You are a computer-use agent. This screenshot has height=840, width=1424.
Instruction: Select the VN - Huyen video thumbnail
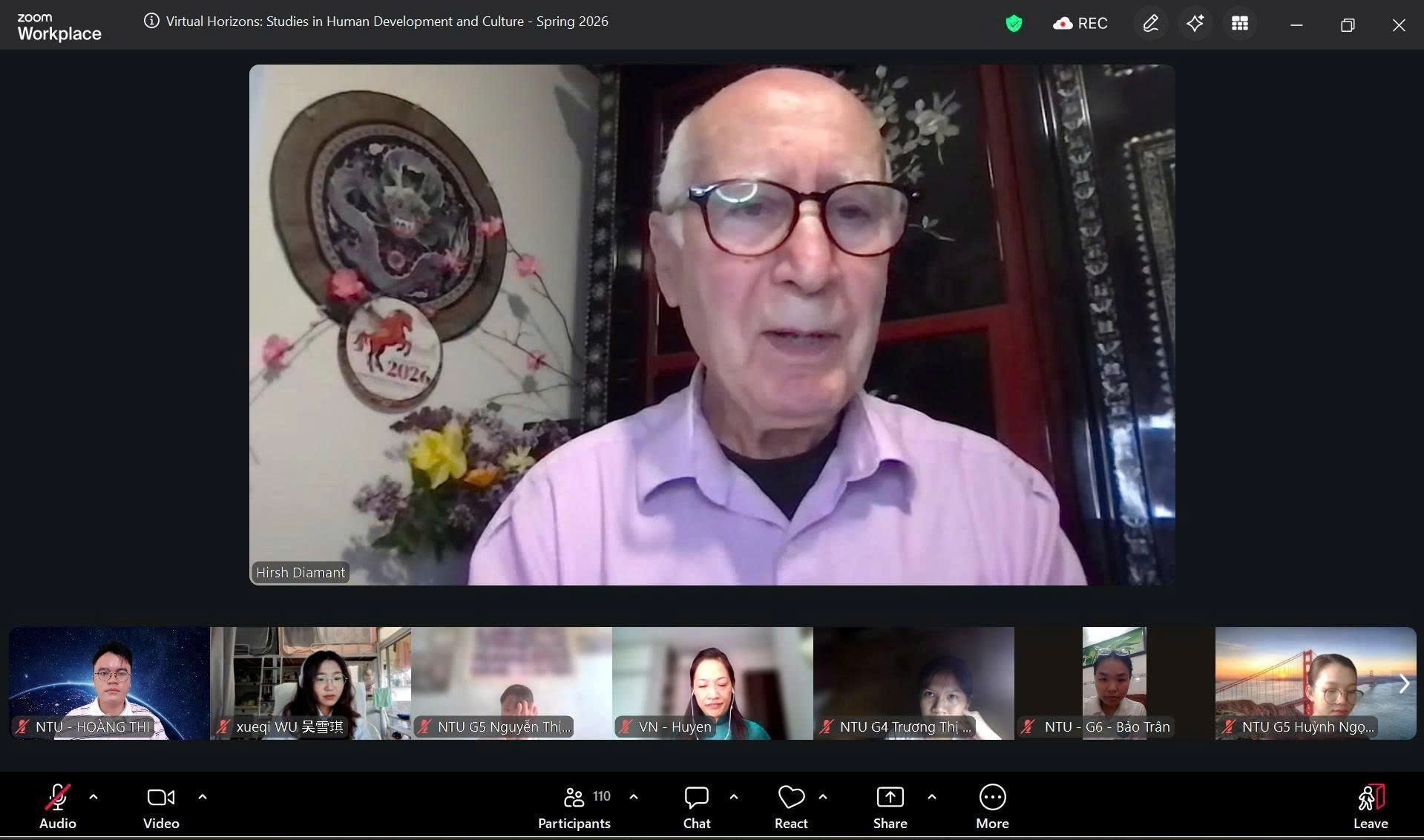712,683
